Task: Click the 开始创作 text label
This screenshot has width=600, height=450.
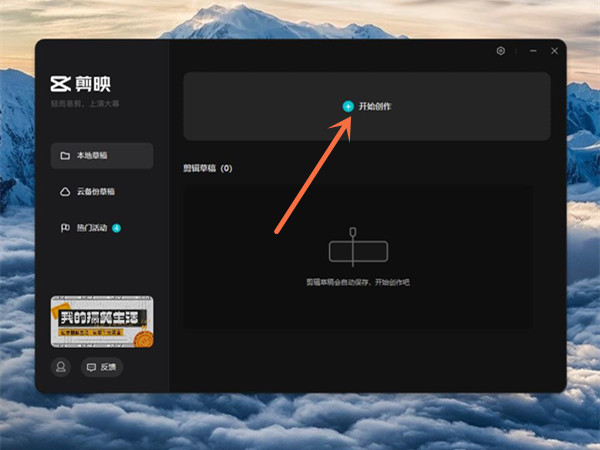Action: pos(375,106)
